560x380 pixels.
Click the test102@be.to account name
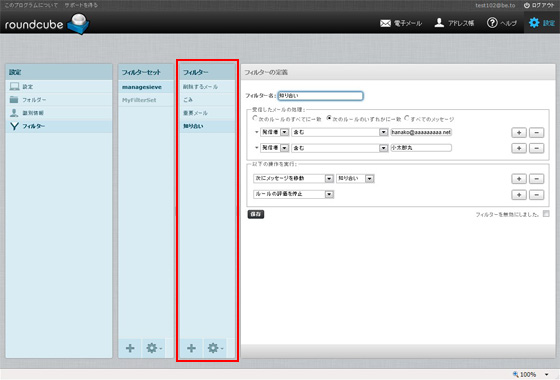(495, 5)
